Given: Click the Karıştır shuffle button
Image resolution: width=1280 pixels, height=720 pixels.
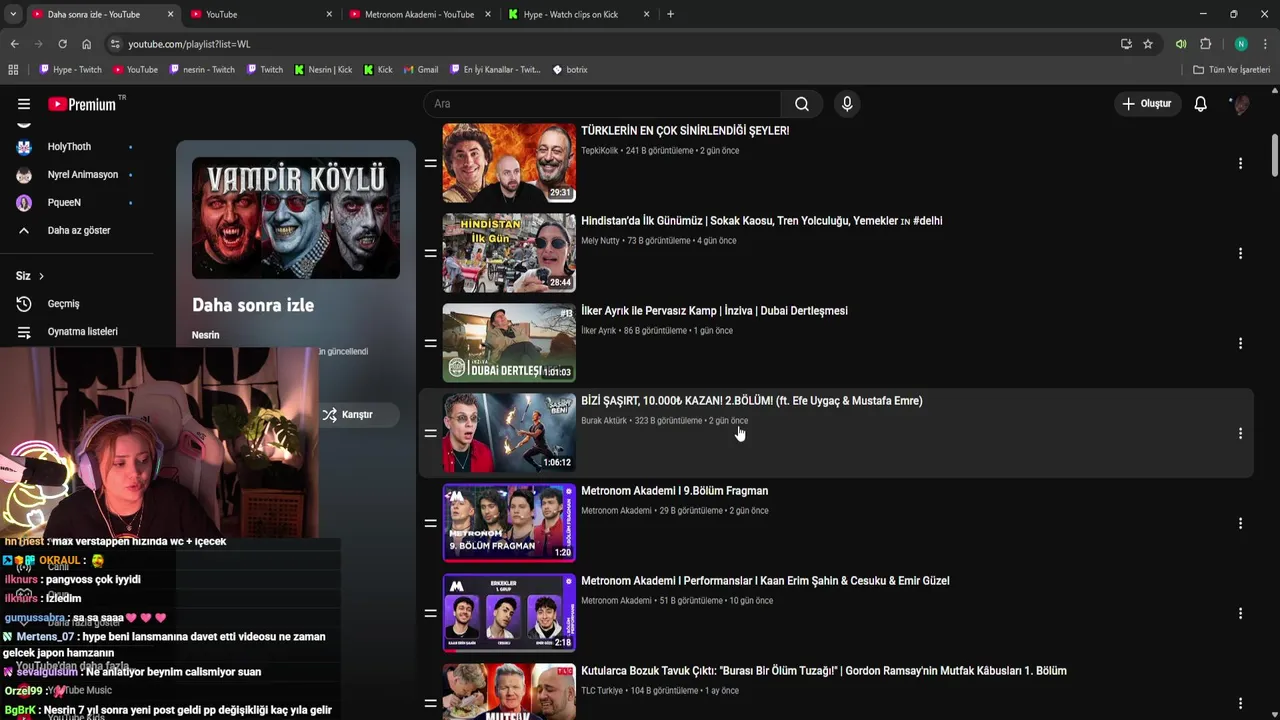Looking at the screenshot, I should 348,414.
